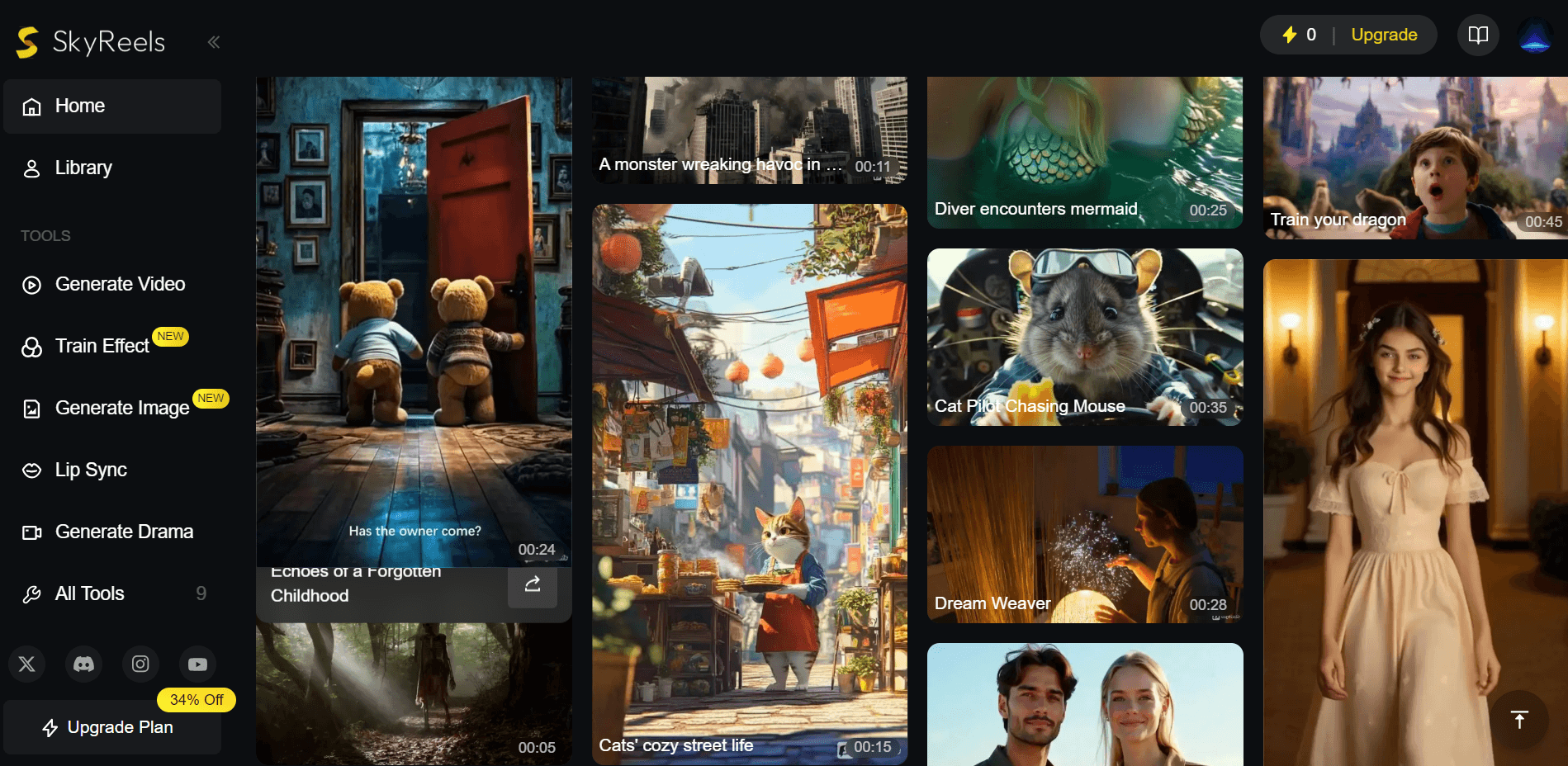Open the book guide icon
Viewport: 1568px width, 766px height.
1478,35
